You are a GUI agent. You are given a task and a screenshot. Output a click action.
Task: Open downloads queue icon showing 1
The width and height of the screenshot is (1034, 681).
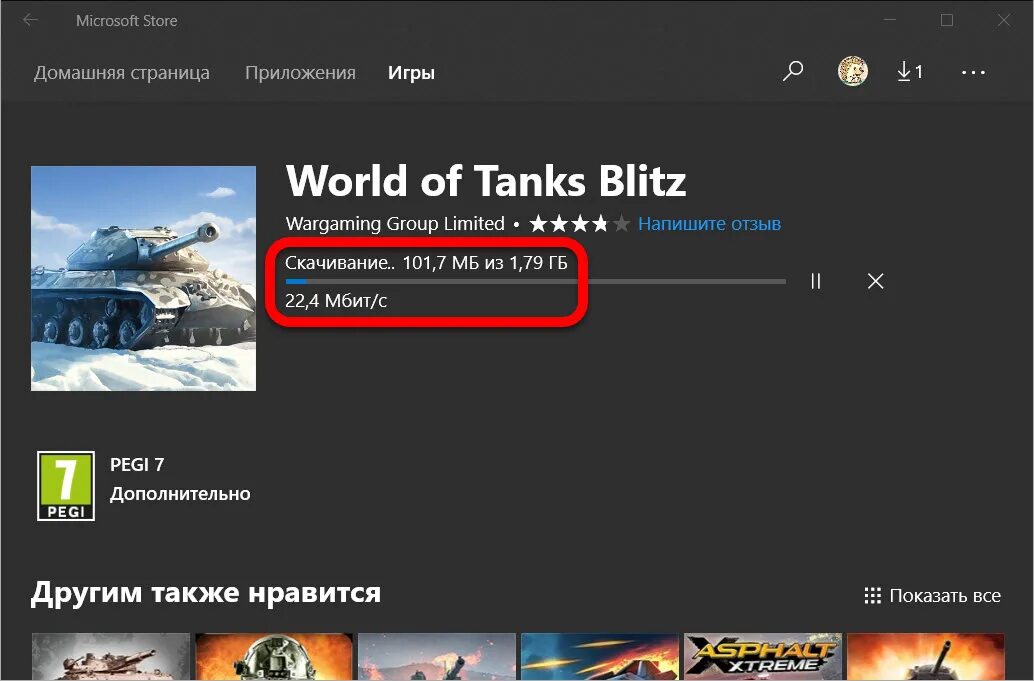tap(910, 71)
